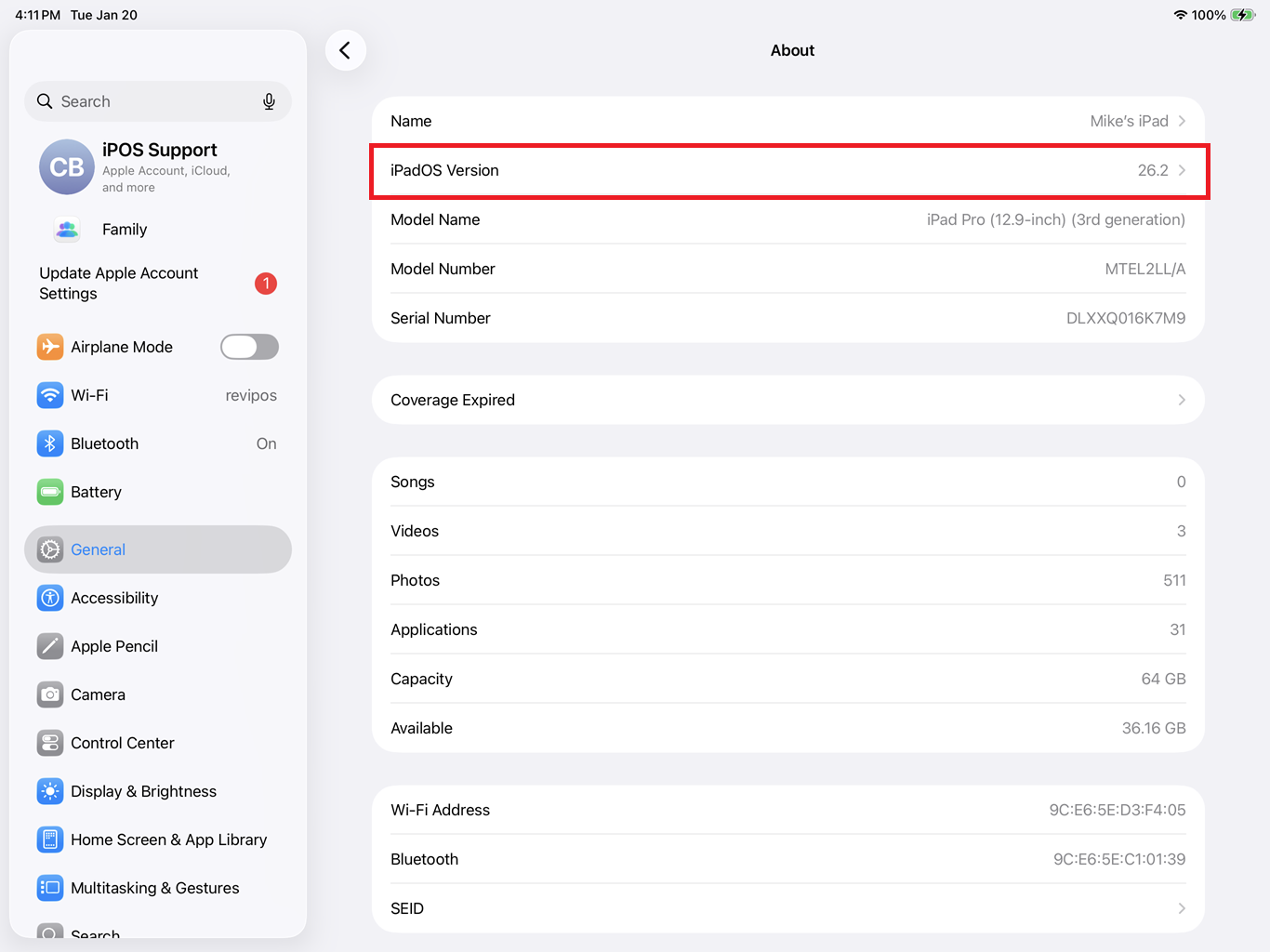
Task: Tap the Display & Brightness icon
Action: tap(50, 791)
